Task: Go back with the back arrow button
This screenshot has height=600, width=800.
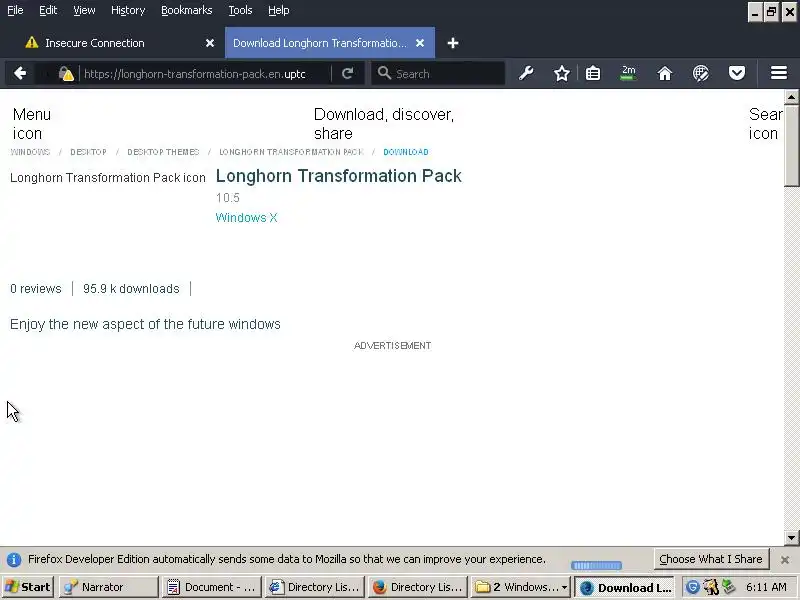Action: click(20, 73)
